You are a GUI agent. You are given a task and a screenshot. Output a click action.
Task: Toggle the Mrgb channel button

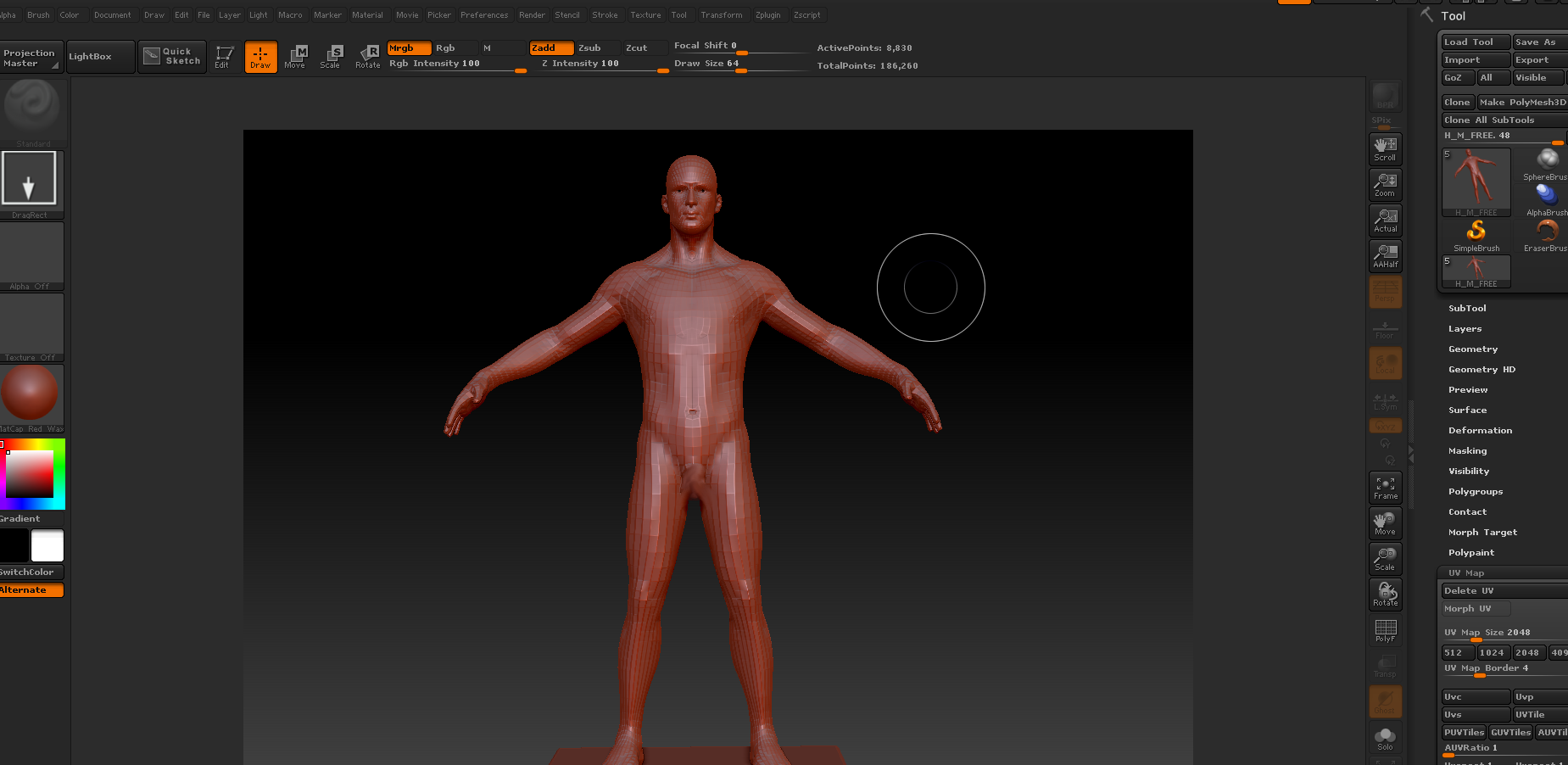tap(409, 48)
